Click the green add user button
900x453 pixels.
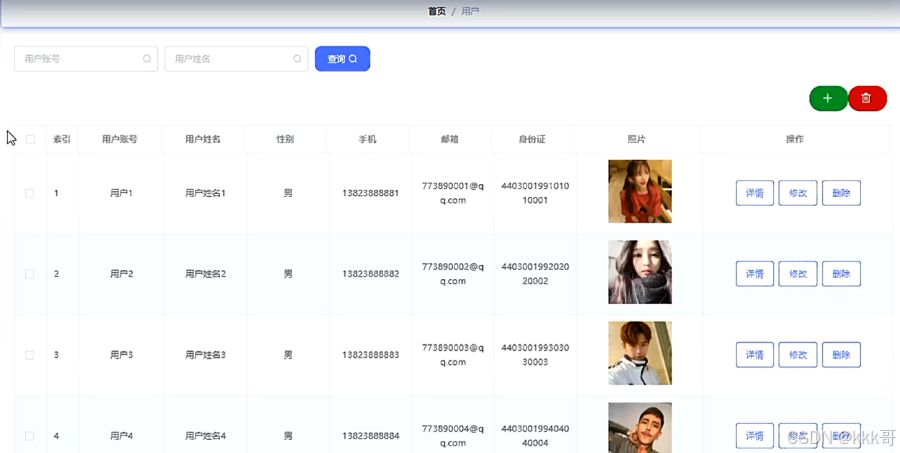tap(828, 98)
